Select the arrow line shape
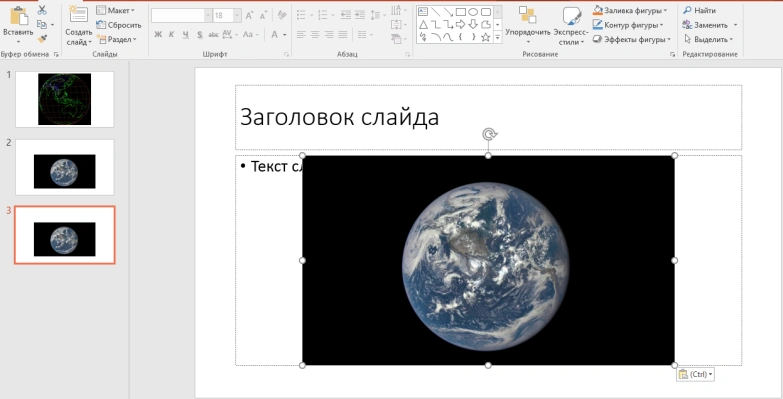Image resolution: width=783 pixels, height=399 pixels. coord(448,11)
